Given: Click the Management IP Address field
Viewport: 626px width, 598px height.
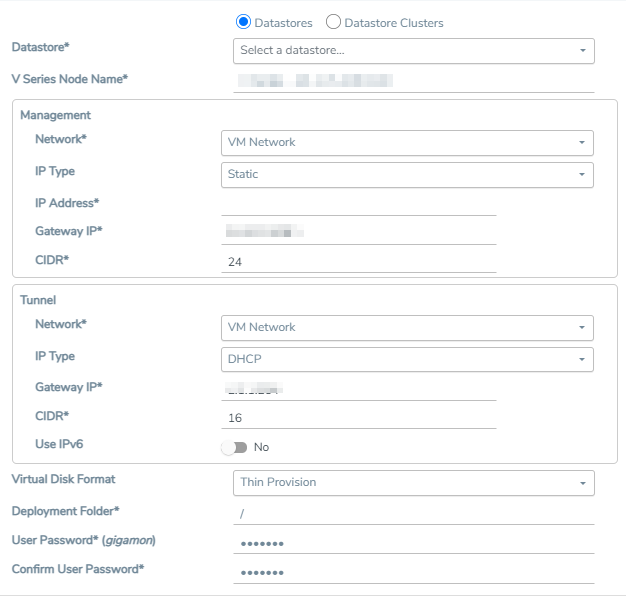Looking at the screenshot, I should pyautogui.click(x=359, y=204).
